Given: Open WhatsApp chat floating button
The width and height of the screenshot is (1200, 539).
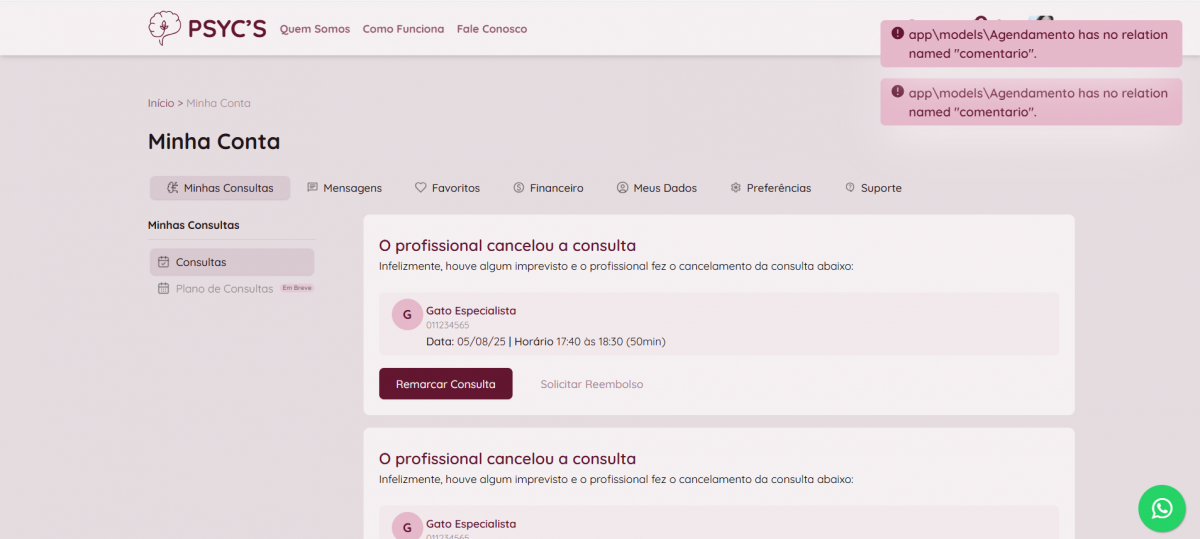Looking at the screenshot, I should (1161, 508).
